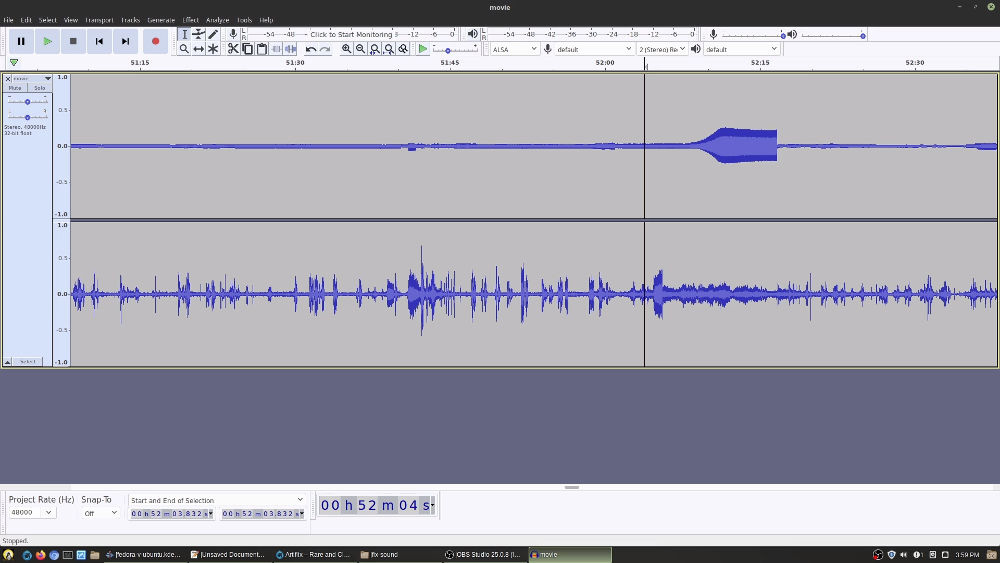This screenshot has width=1000, height=563.
Task: Click the Select button under track panel
Action: pyautogui.click(x=27, y=362)
